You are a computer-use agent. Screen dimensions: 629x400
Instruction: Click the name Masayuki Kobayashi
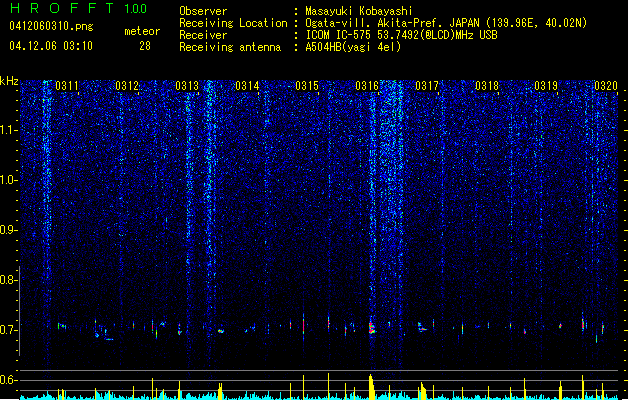click(359, 11)
